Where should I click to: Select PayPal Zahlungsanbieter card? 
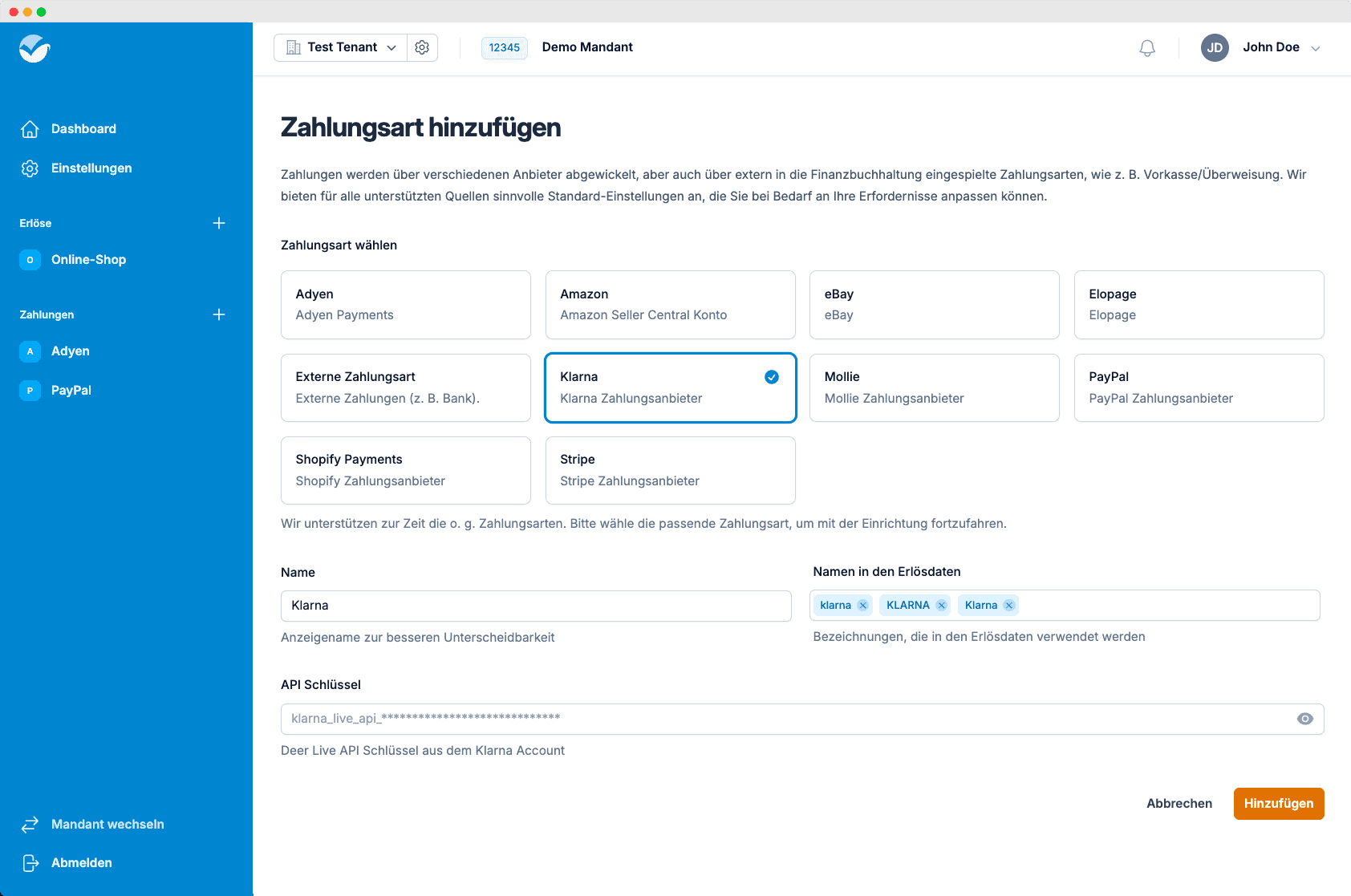pyautogui.click(x=1199, y=387)
